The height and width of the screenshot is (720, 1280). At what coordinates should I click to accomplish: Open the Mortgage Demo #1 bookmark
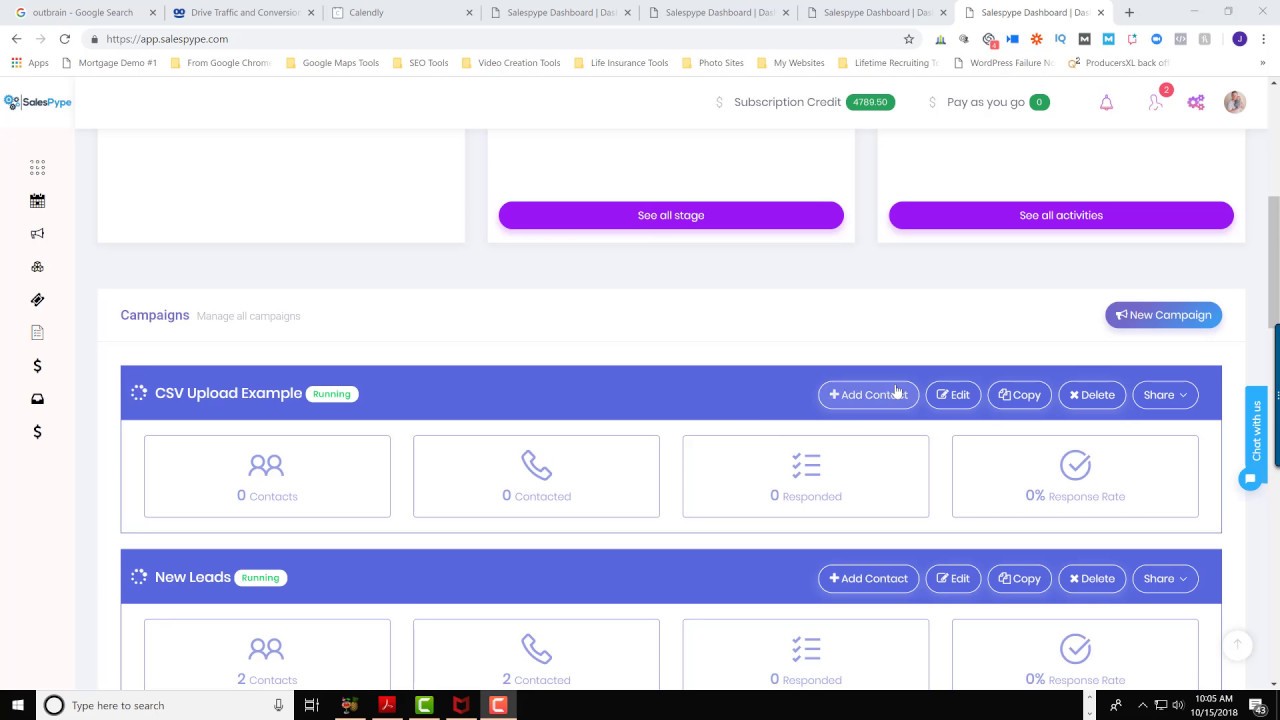point(110,63)
